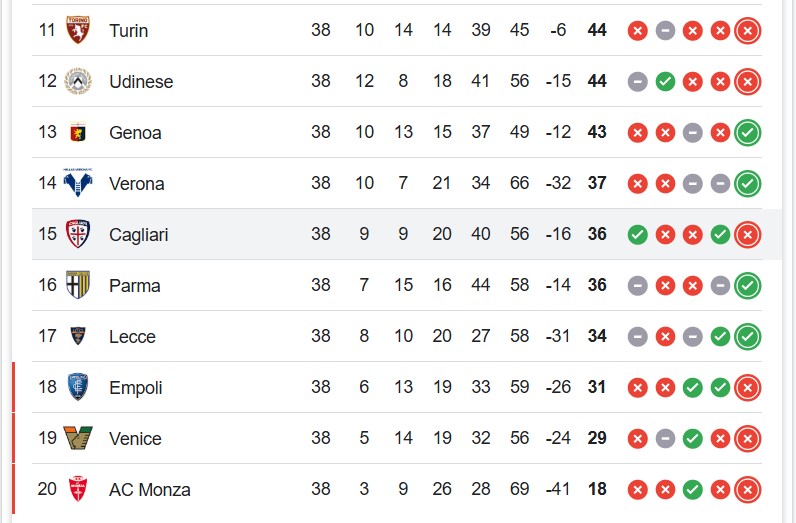Click Genoa's latest win result icon
This screenshot has height=523, width=796.
747,133
